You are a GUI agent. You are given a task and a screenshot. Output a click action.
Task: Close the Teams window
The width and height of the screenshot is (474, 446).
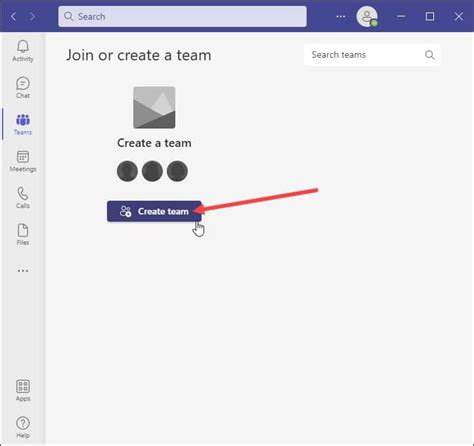click(459, 16)
